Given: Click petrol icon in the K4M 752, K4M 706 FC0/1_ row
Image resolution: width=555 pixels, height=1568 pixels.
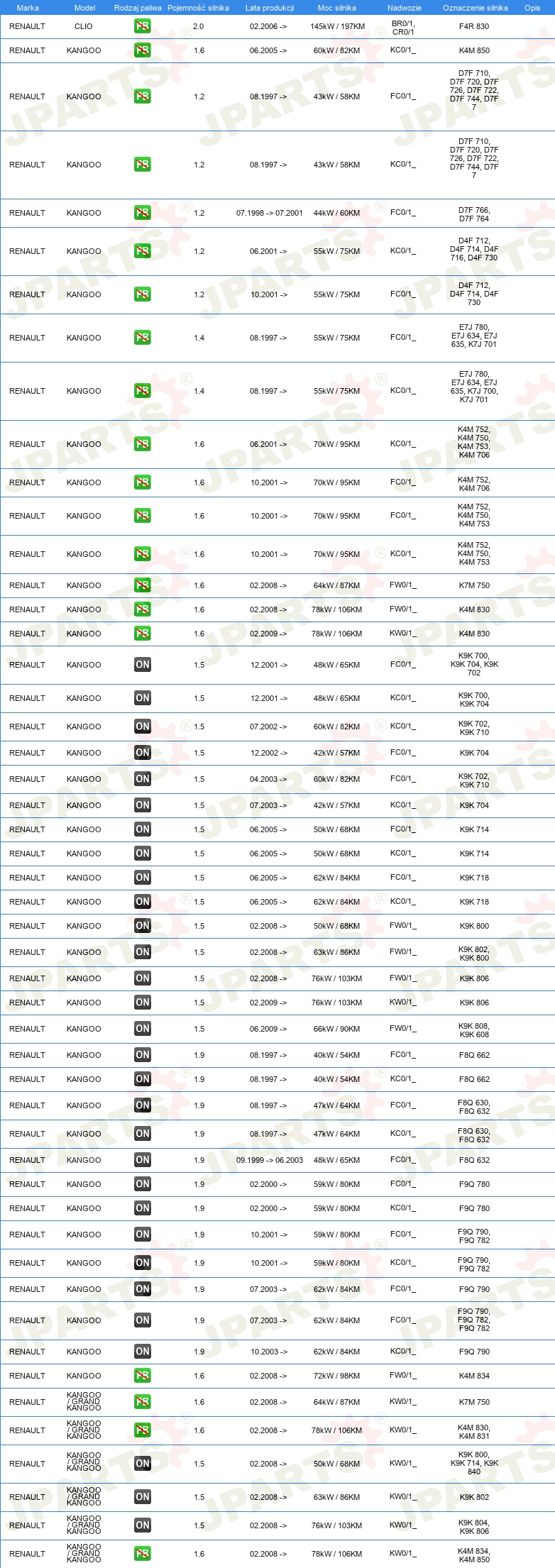Looking at the screenshot, I should [x=142, y=482].
